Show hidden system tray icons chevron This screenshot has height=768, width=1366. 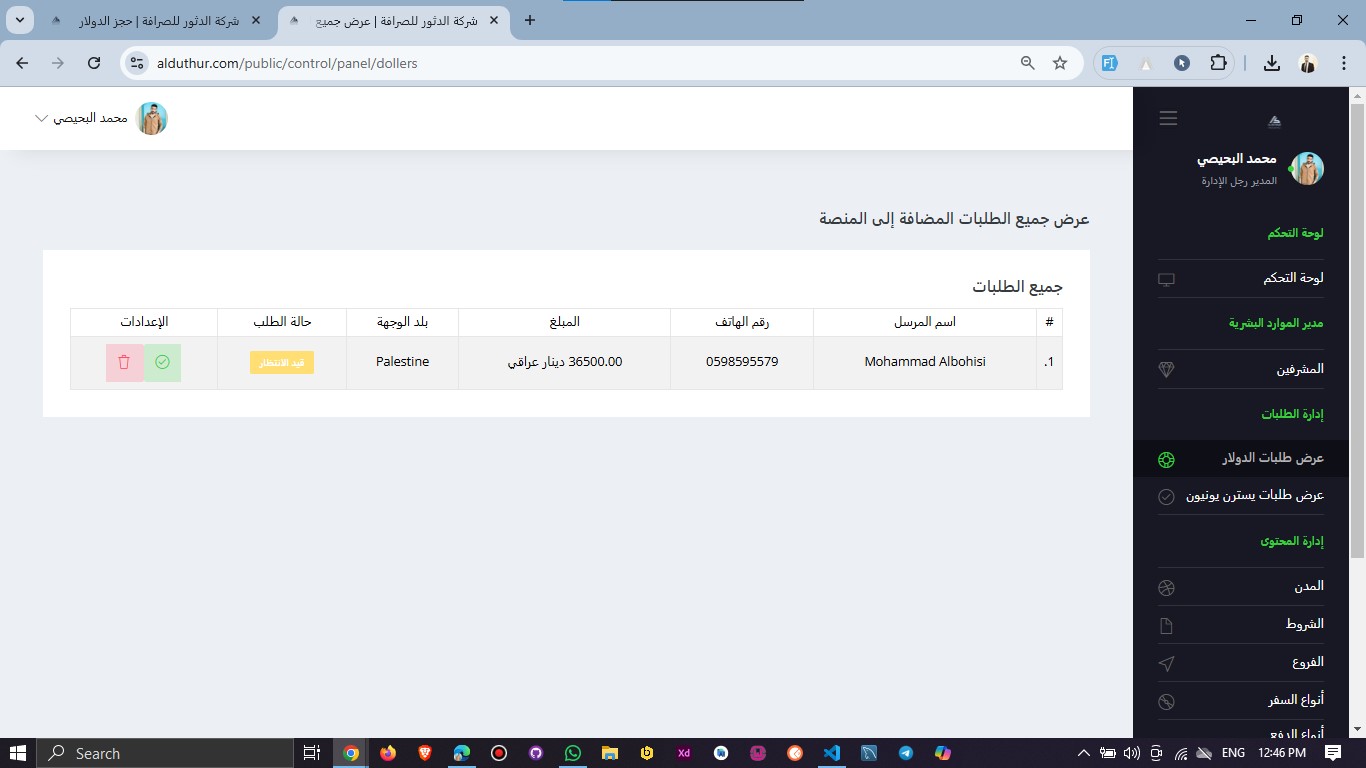(x=1084, y=753)
